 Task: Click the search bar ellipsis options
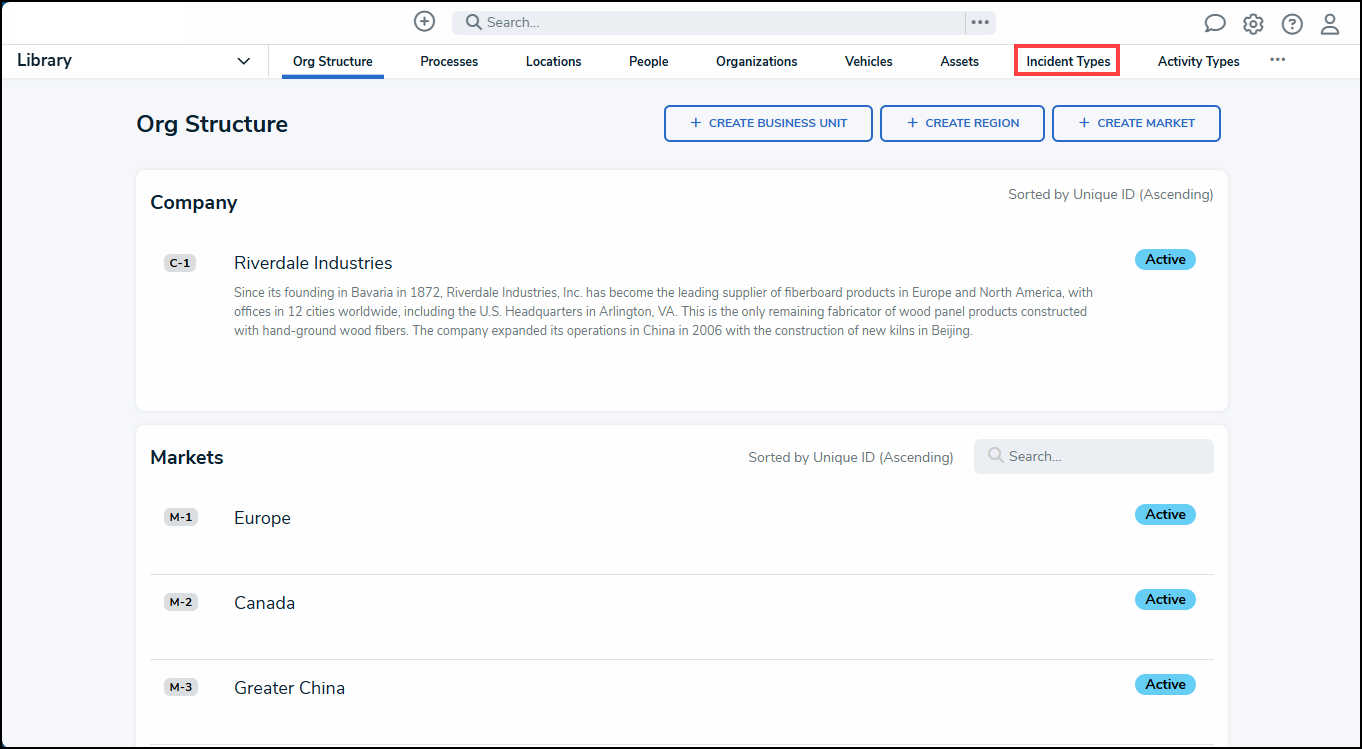coord(980,22)
